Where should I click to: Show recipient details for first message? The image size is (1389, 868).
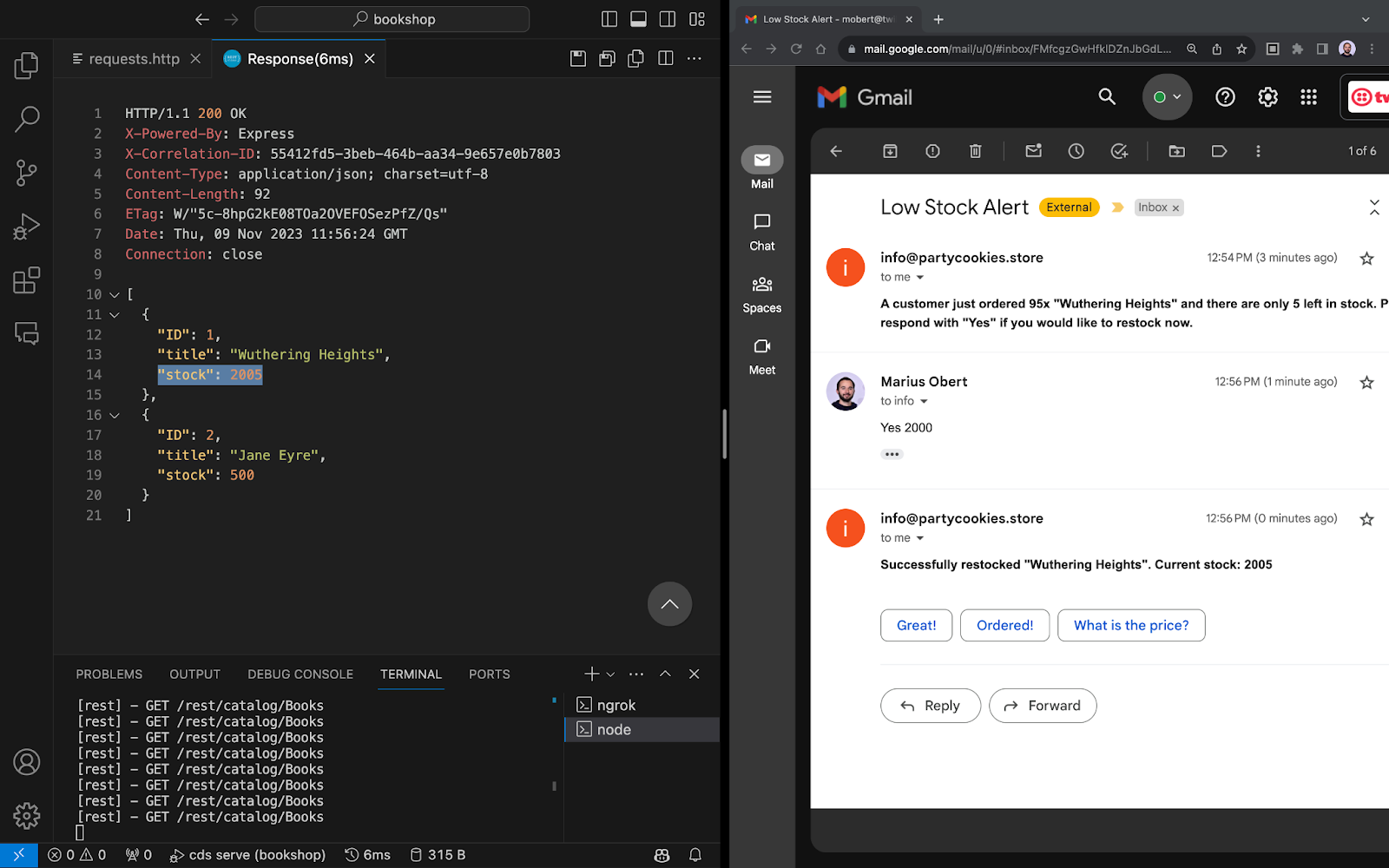click(920, 278)
